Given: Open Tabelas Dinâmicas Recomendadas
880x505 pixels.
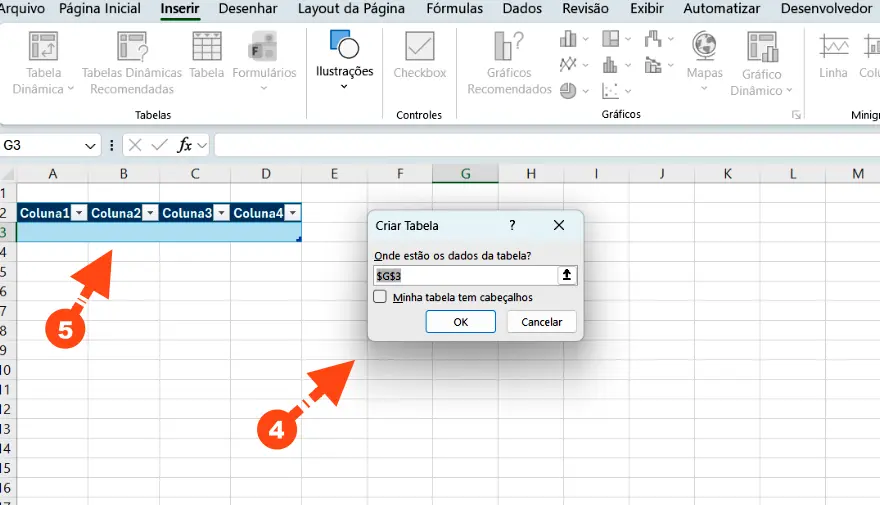Looking at the screenshot, I should pyautogui.click(x=132, y=63).
